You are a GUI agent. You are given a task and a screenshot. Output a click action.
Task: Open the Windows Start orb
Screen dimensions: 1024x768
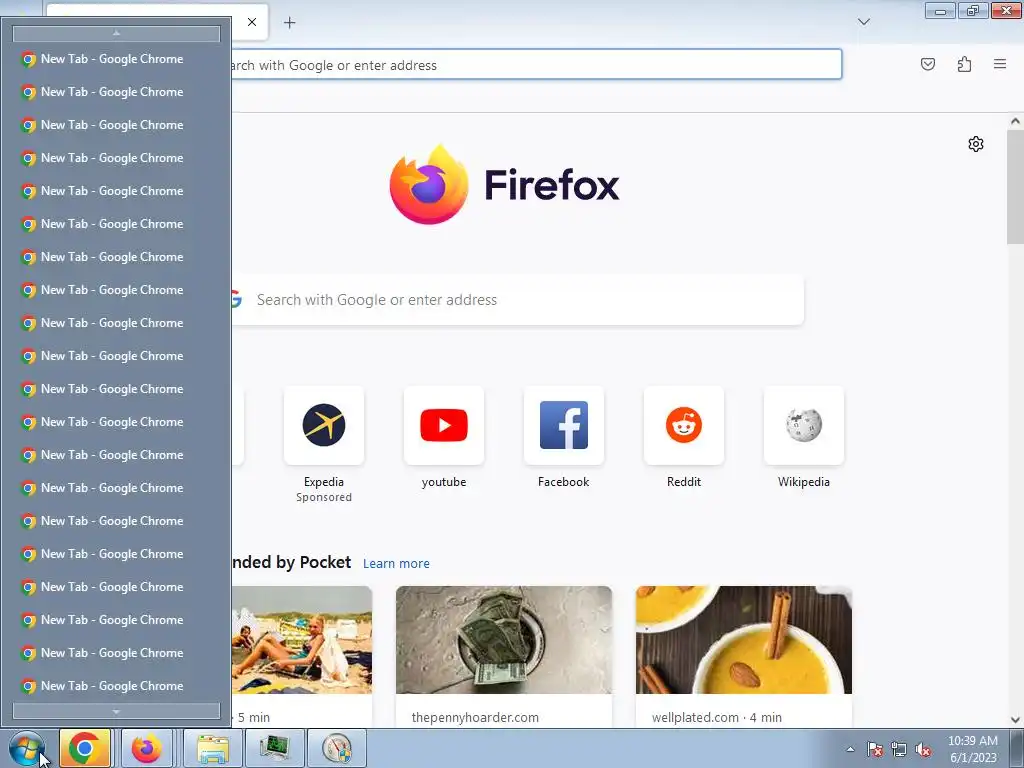click(x=26, y=748)
